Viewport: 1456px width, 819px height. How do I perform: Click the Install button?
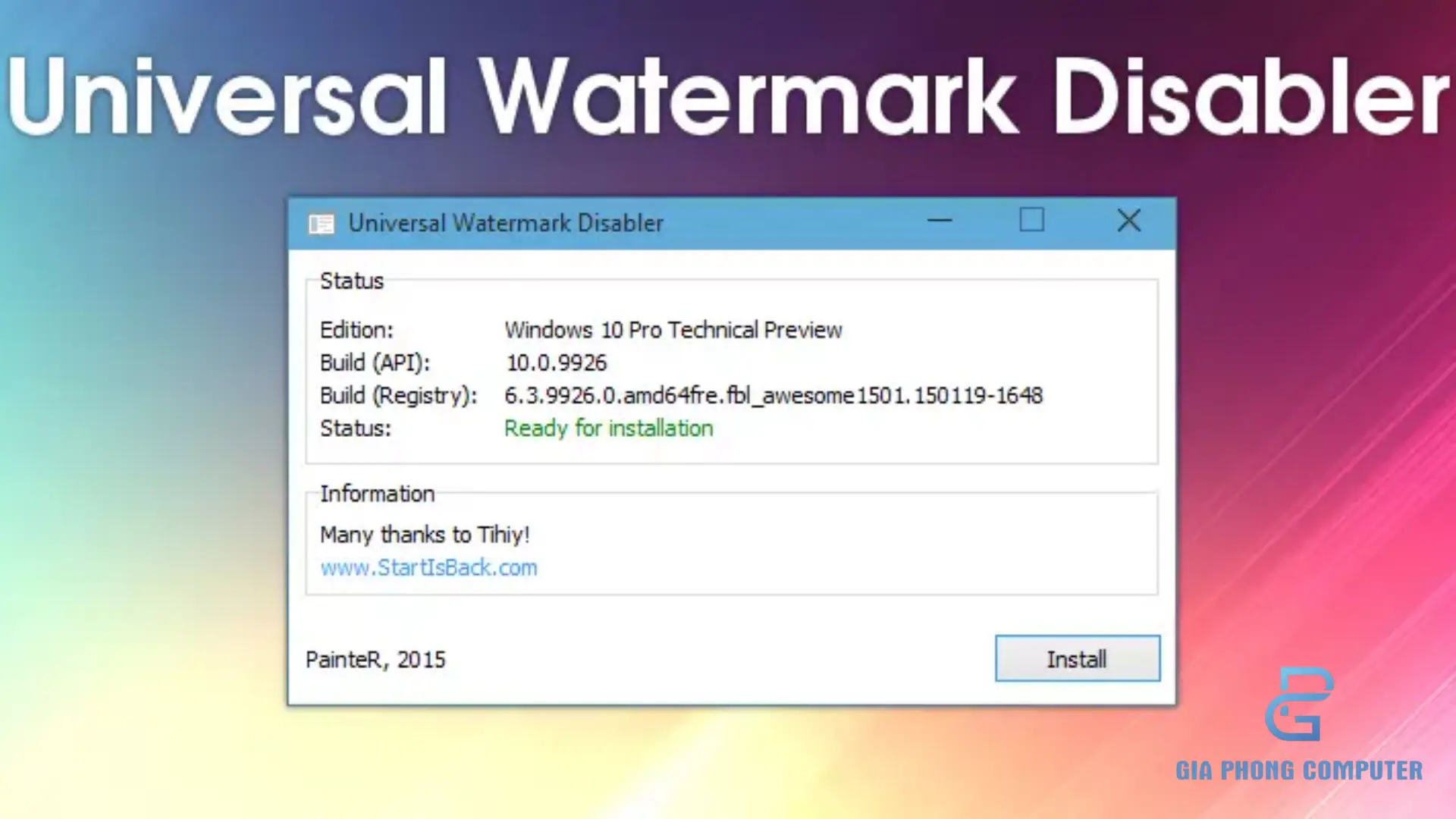coord(1077,658)
